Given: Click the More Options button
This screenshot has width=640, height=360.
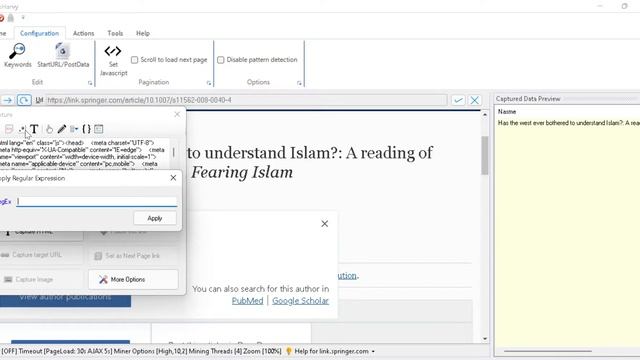Looking at the screenshot, I should coord(133,280).
